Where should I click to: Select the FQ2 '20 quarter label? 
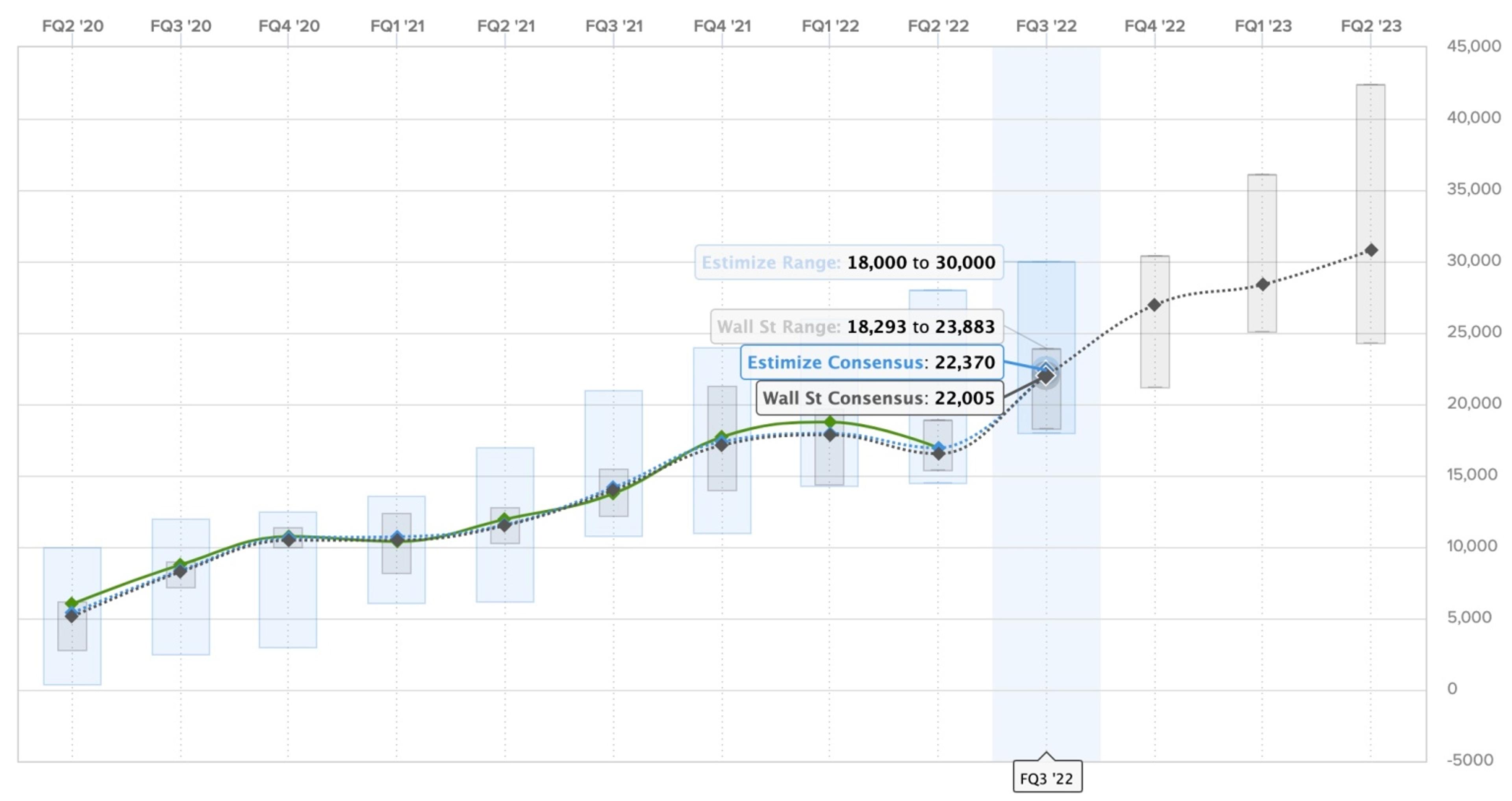[x=73, y=26]
